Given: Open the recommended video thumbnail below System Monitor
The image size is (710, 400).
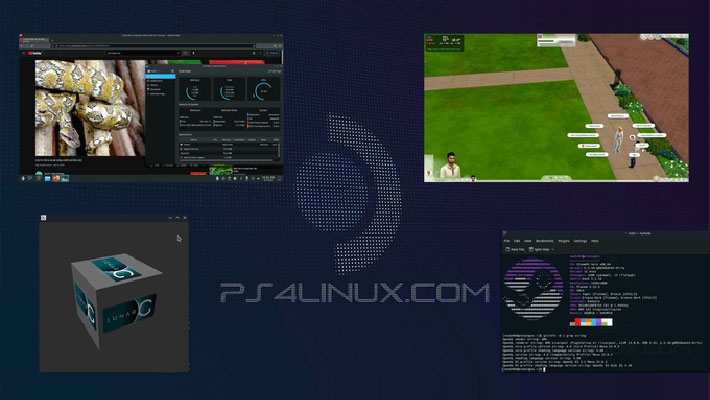Looking at the screenshot, I should tap(221, 170).
